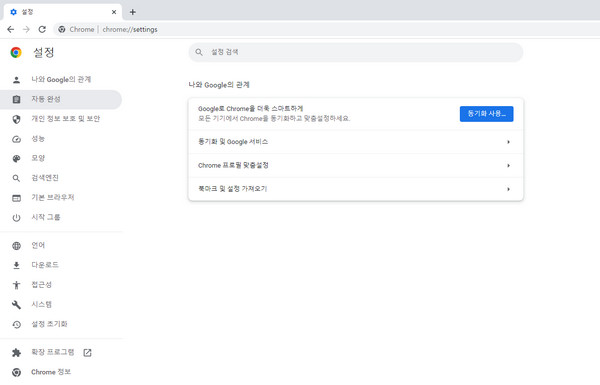Open 나와 Google의 관계 in sidebar
Image resolution: width=600 pixels, height=385 pixels.
61,80
